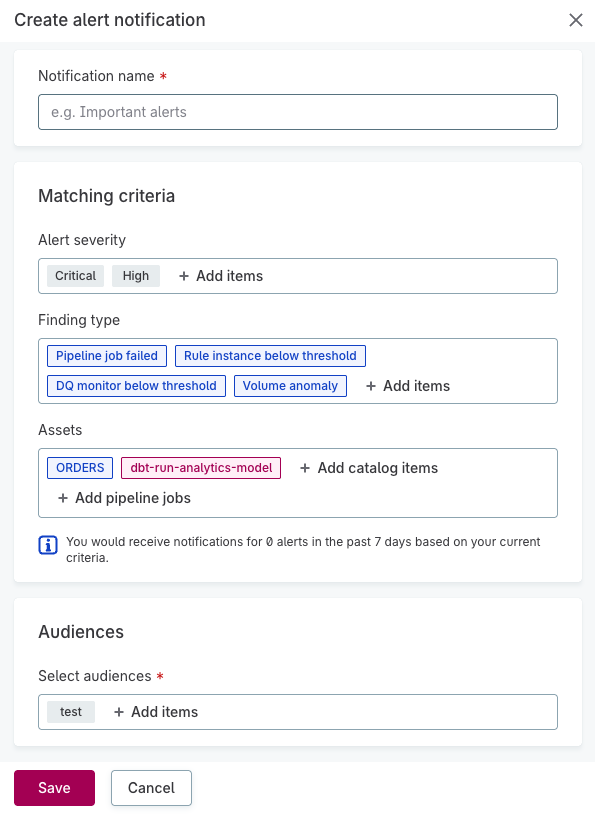Close the Create alert notification dialog
The image size is (595, 819).
tap(575, 20)
